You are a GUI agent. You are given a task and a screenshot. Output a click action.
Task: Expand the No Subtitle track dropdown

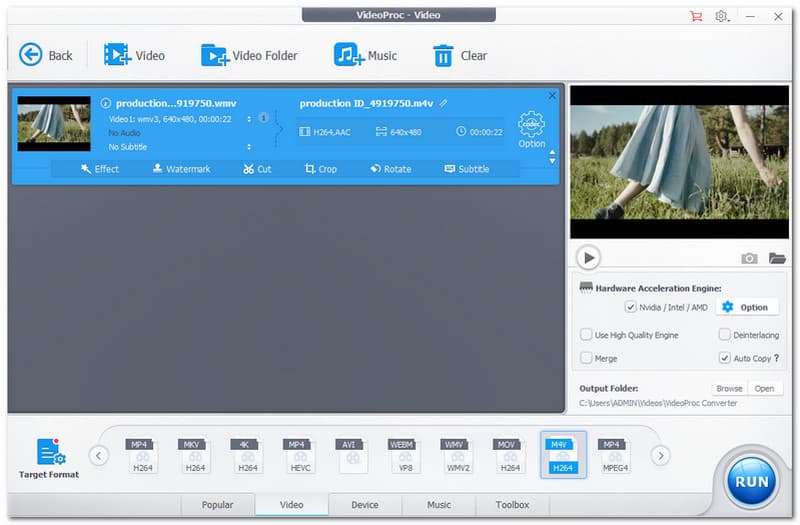(x=249, y=147)
